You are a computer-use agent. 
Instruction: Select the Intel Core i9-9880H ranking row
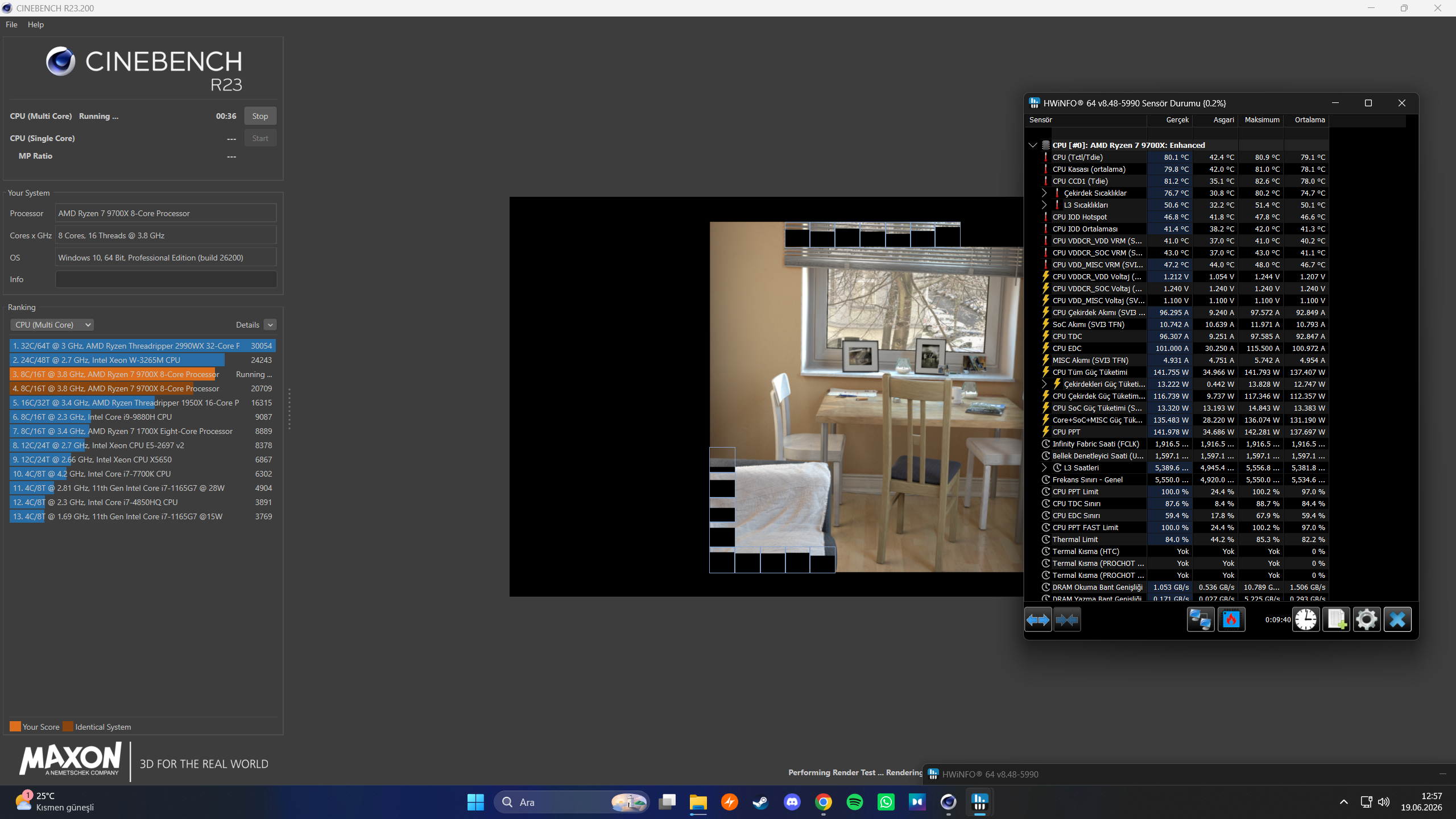click(x=143, y=417)
